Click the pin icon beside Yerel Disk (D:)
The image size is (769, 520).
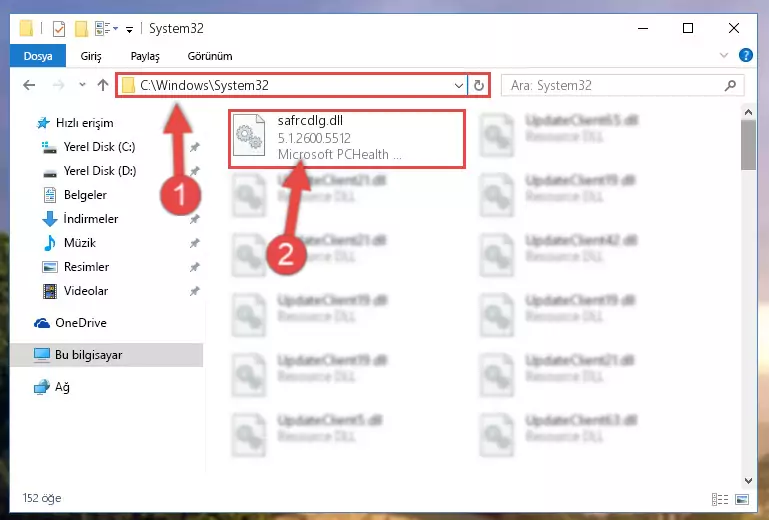(x=195, y=171)
